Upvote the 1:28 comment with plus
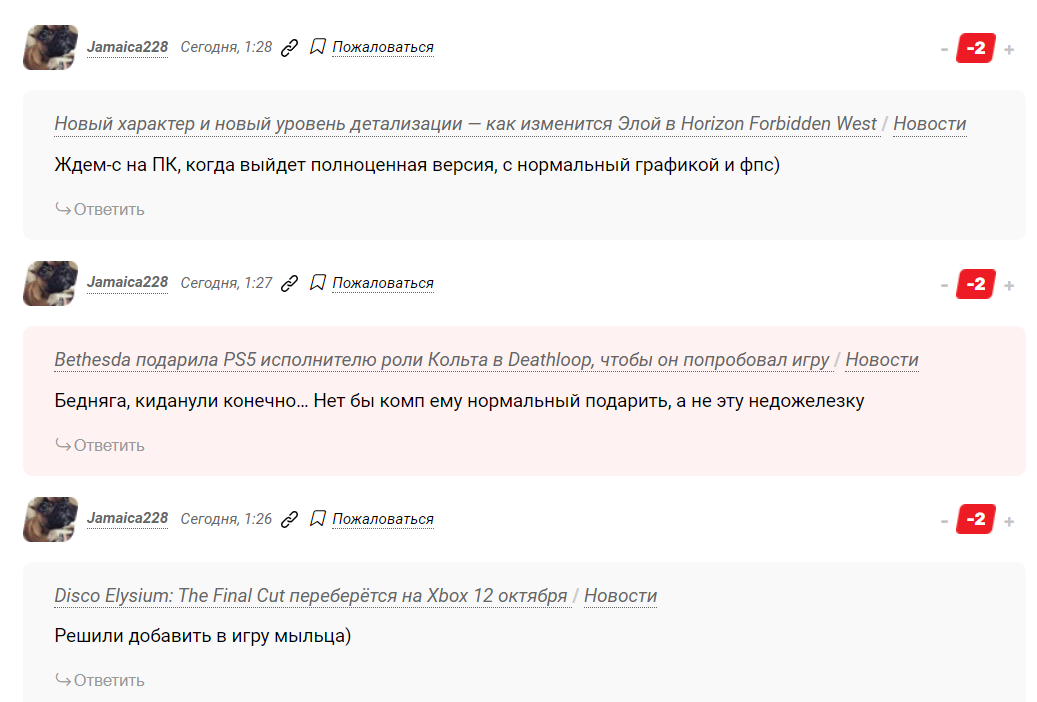This screenshot has width=1037, height=702. pos(1009,50)
